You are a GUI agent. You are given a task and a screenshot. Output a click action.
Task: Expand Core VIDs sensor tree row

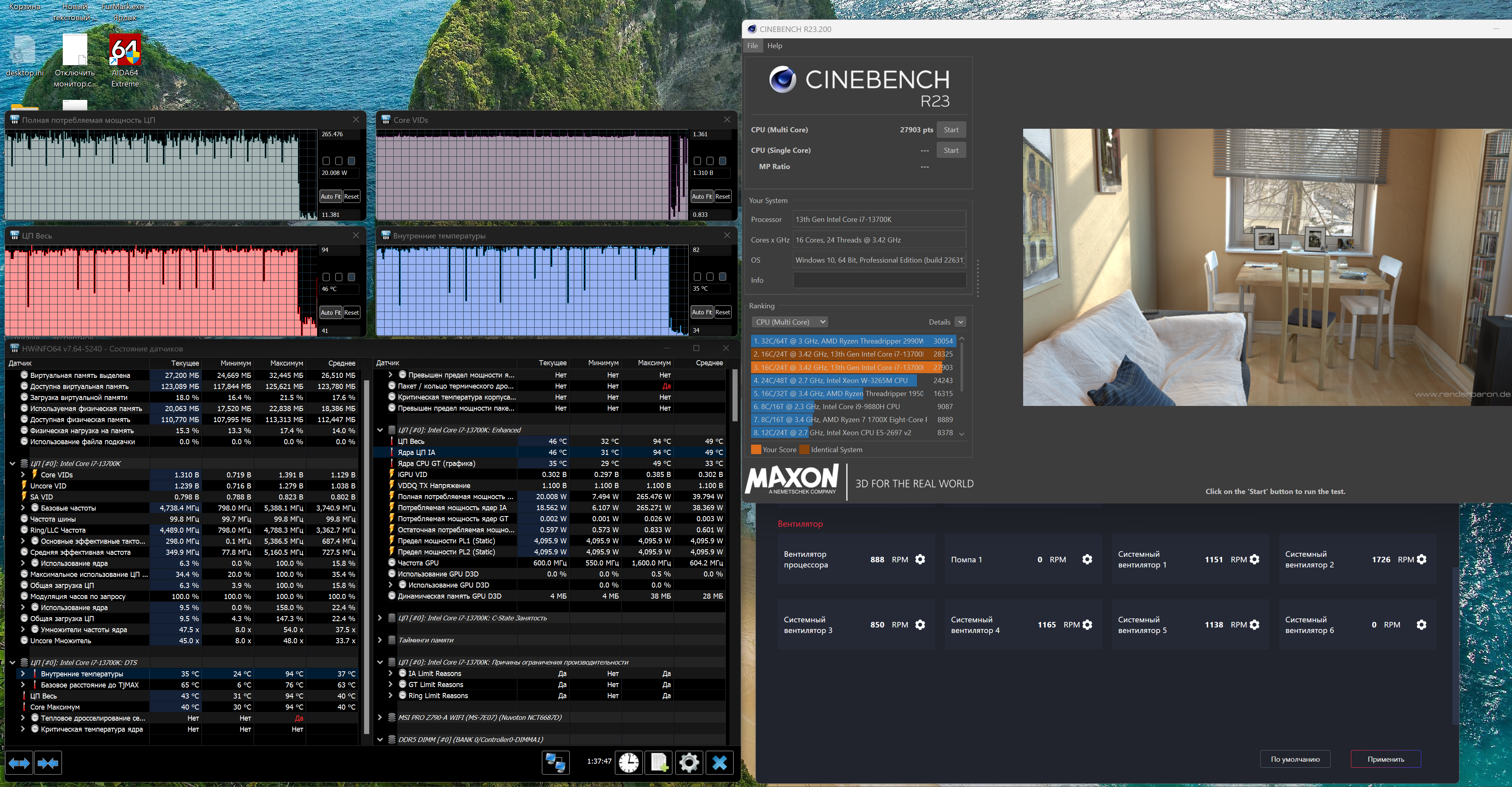coord(23,475)
